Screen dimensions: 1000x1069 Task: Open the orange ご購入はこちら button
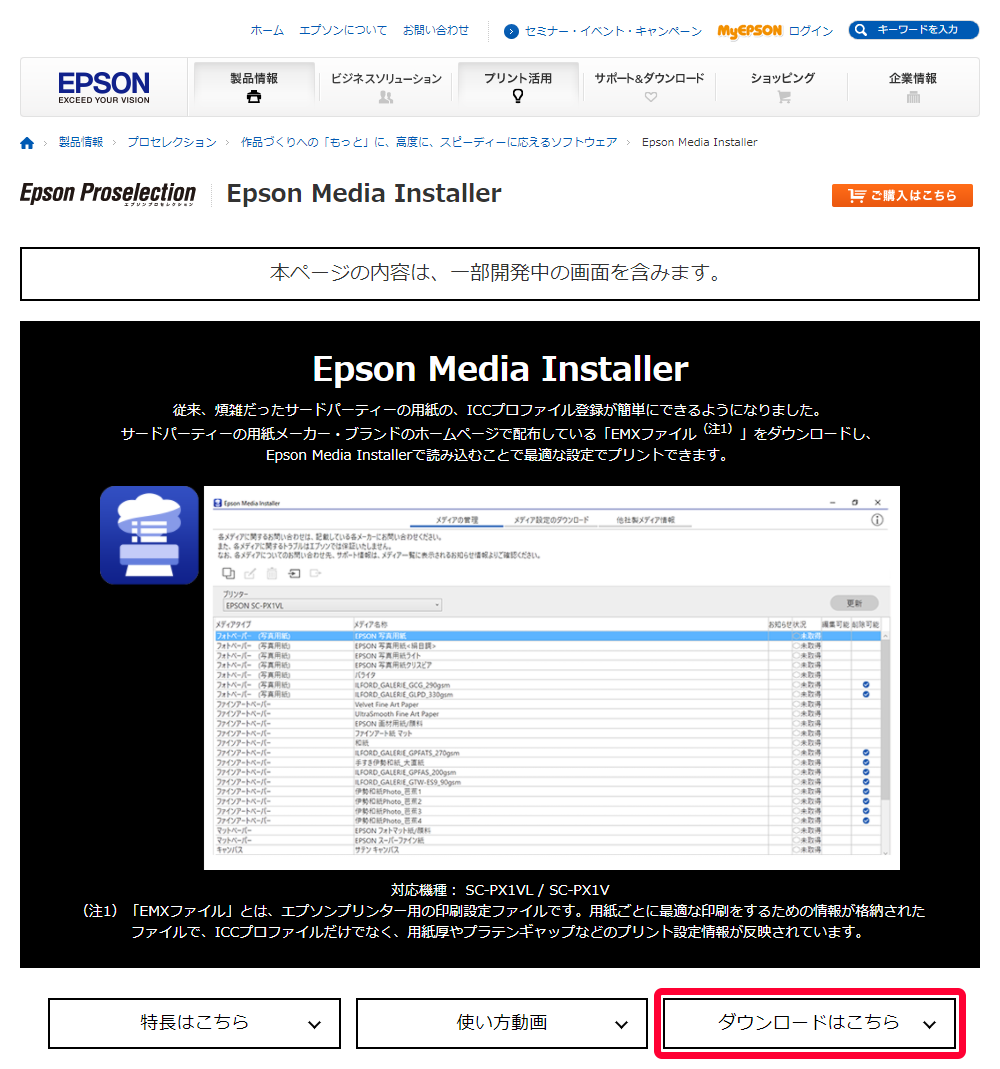(902, 195)
